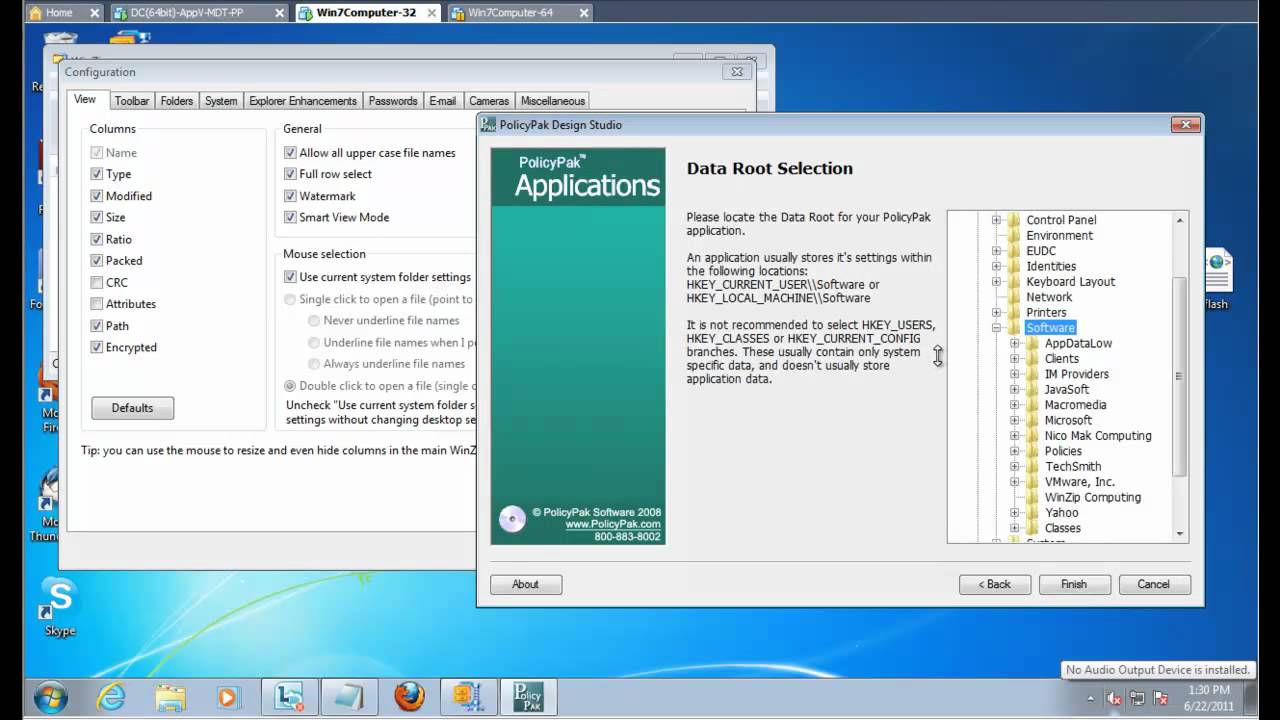Expand the Control Panel registry key

(996, 220)
